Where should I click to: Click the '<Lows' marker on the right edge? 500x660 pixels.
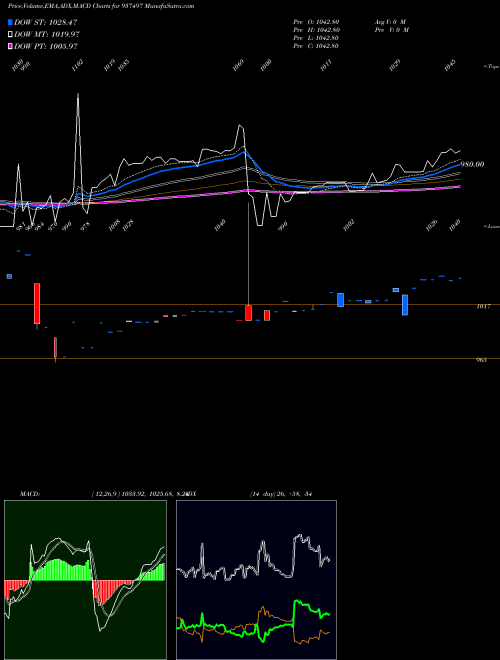(492, 226)
